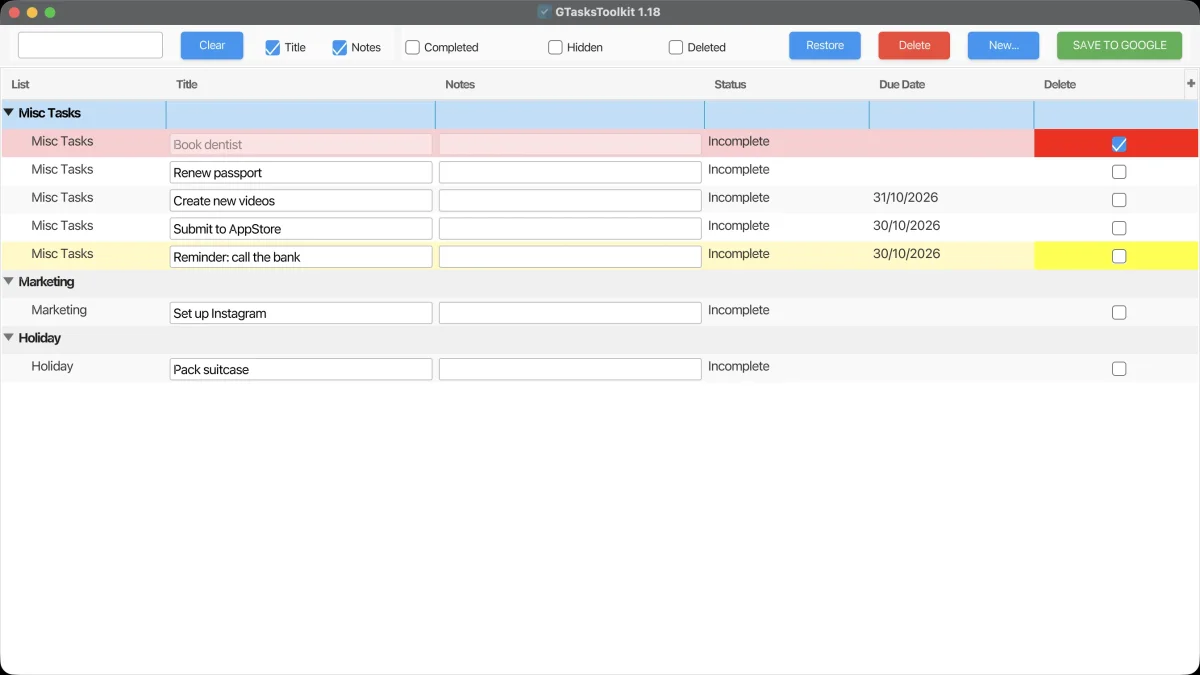Click notes field for Renew passport

[x=570, y=172]
